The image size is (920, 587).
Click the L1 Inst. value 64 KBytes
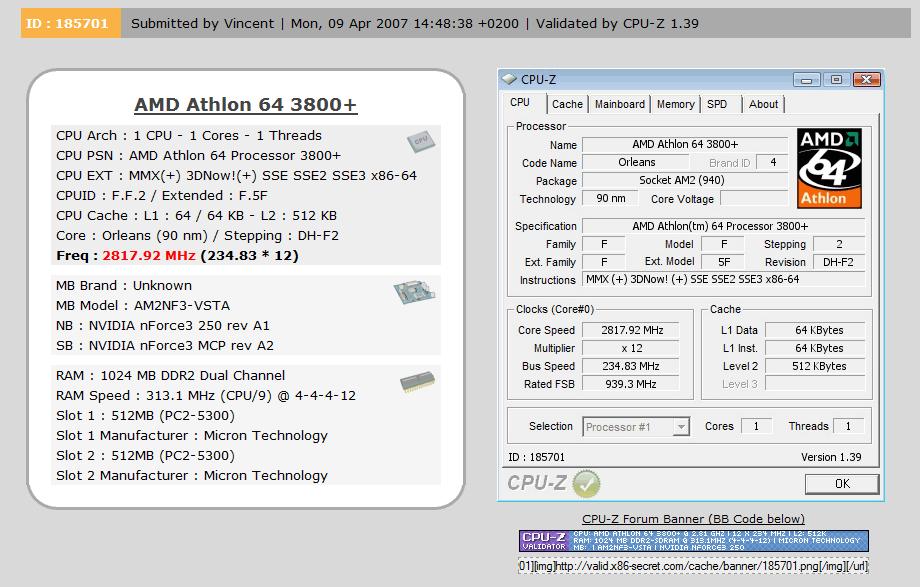click(815, 348)
